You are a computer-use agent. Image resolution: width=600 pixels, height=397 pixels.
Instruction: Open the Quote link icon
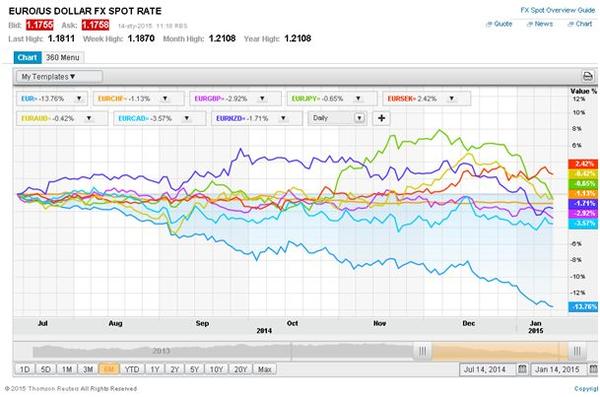pyautogui.click(x=489, y=24)
